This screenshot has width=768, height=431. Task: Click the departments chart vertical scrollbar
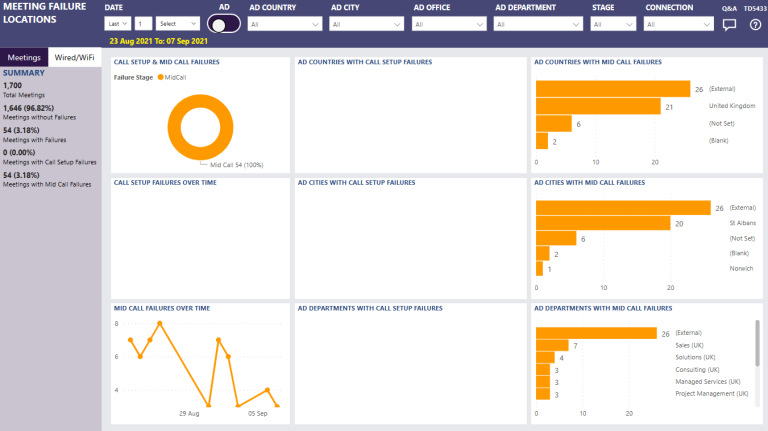(757, 343)
